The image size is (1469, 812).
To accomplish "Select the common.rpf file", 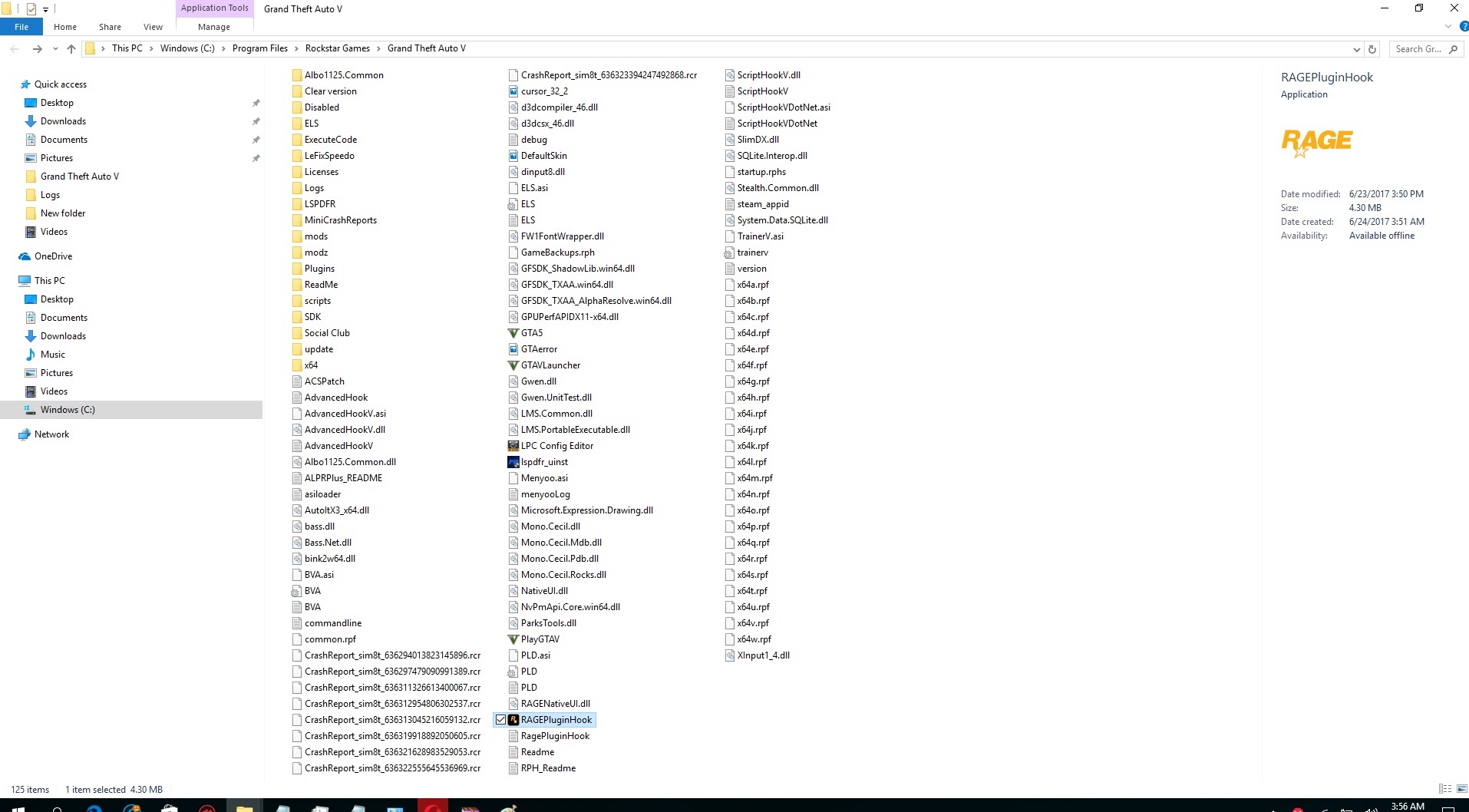I will pos(324,639).
